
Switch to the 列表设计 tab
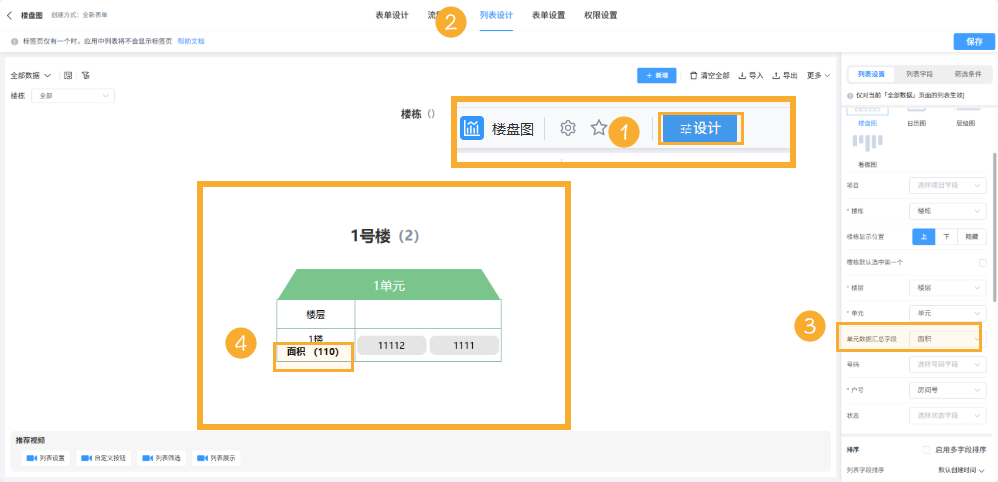(496, 15)
